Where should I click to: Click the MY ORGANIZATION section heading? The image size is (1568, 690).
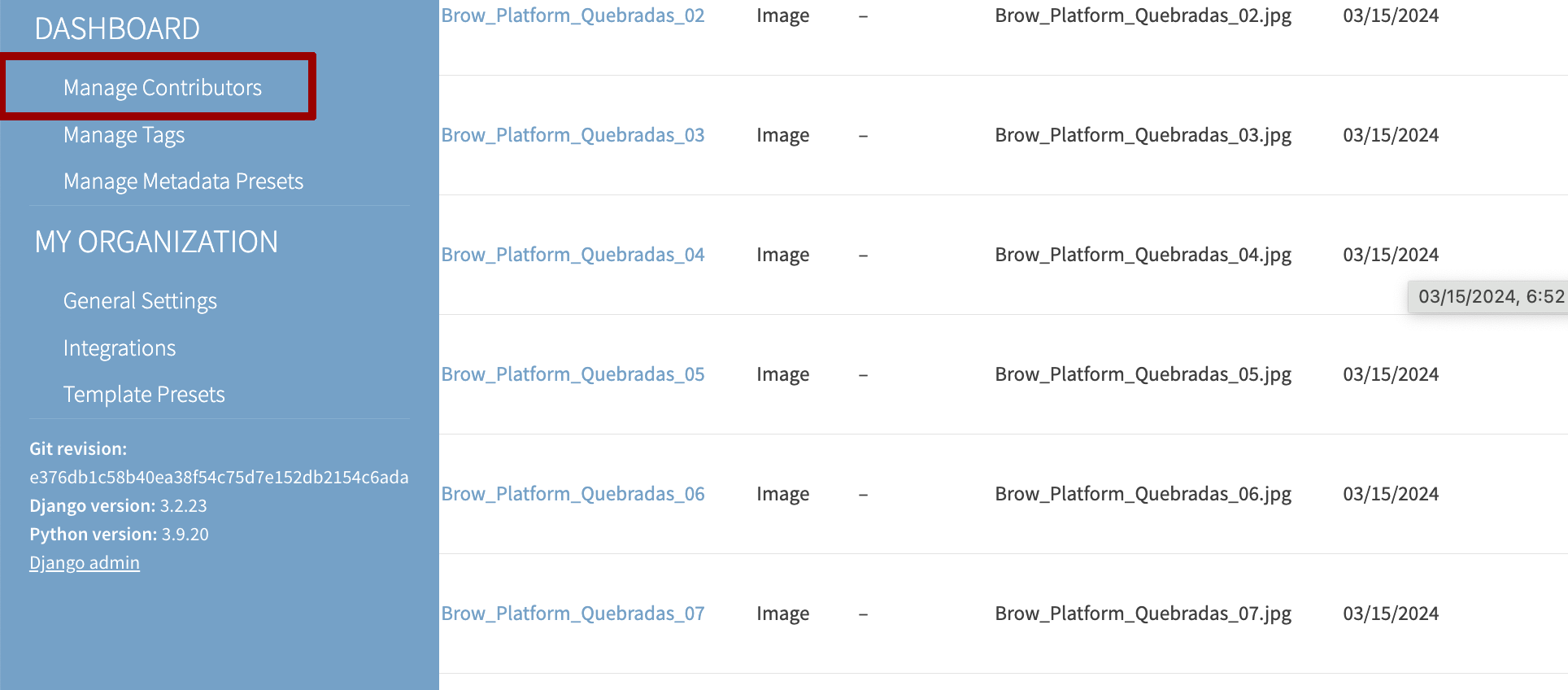[156, 241]
